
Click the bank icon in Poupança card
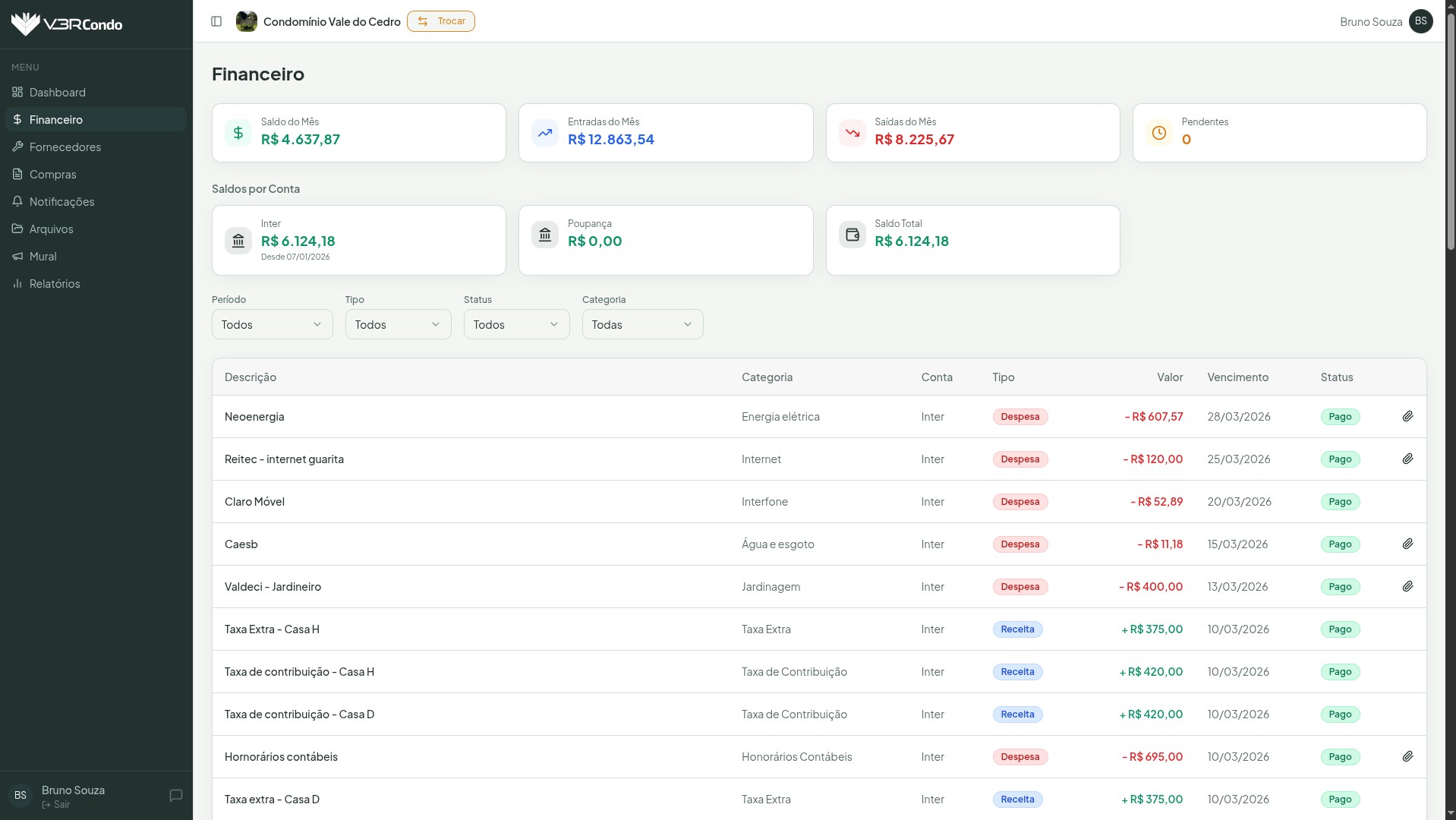click(x=544, y=235)
